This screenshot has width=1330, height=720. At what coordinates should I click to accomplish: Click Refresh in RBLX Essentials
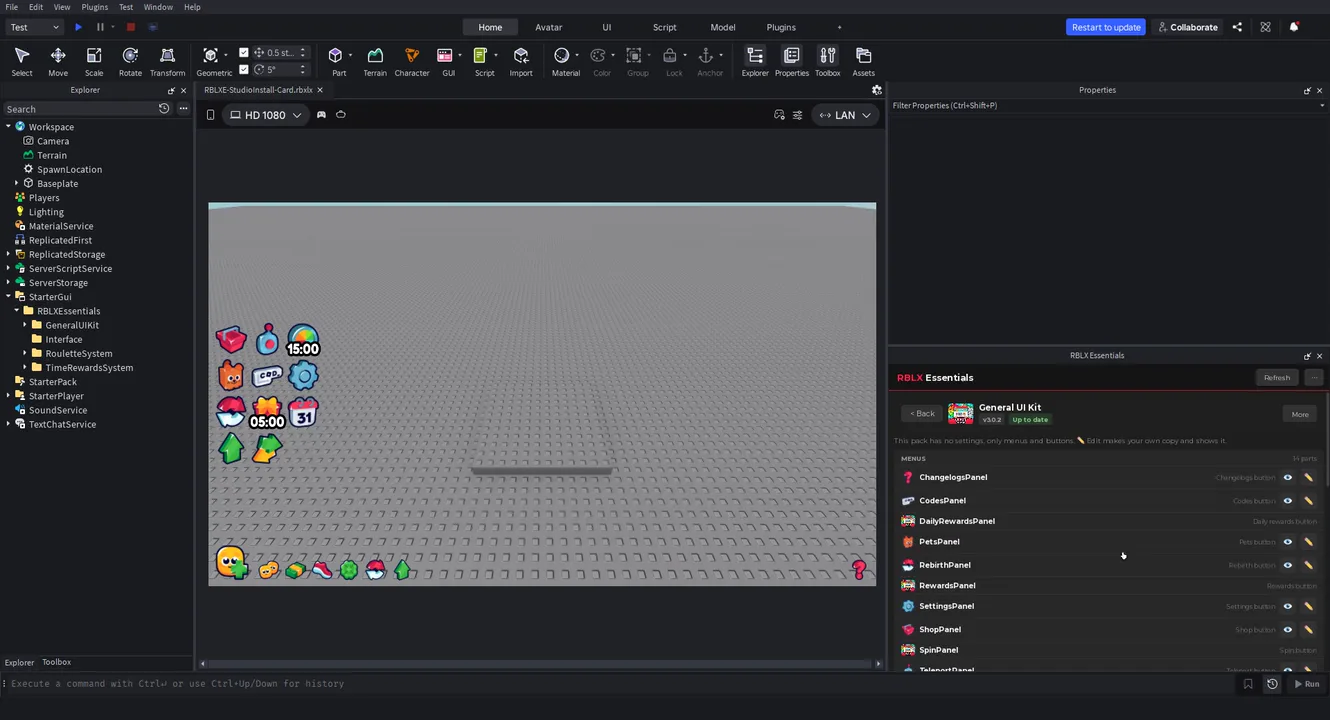(x=1277, y=378)
